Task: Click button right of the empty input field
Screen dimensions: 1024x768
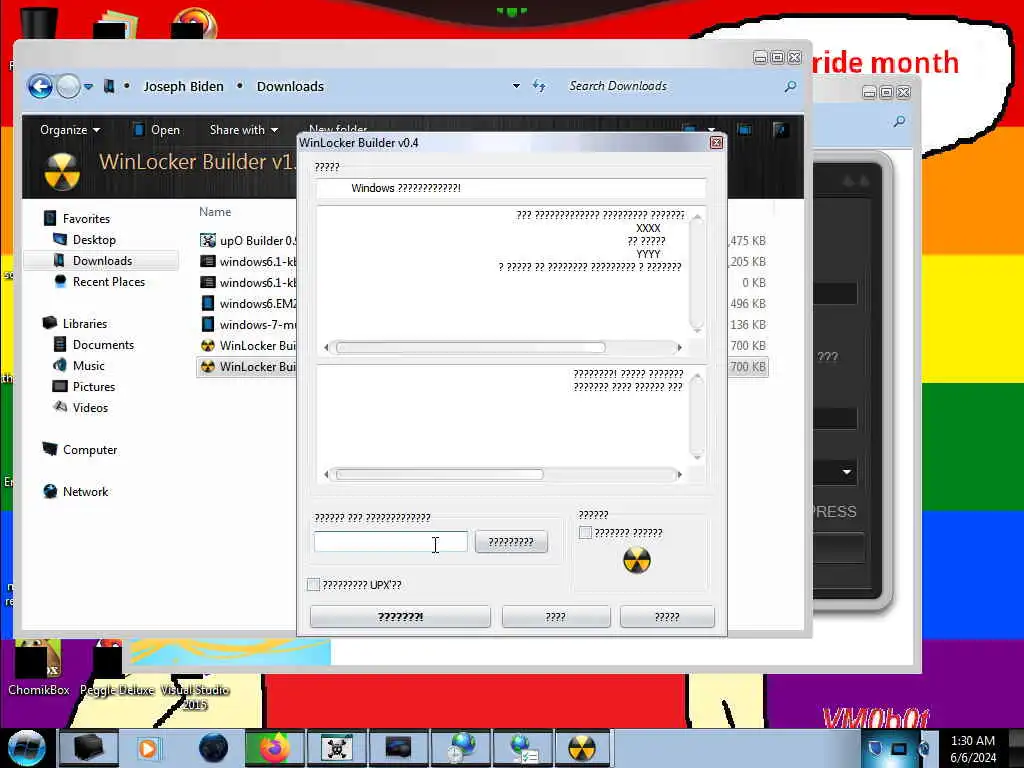Action: pos(511,541)
